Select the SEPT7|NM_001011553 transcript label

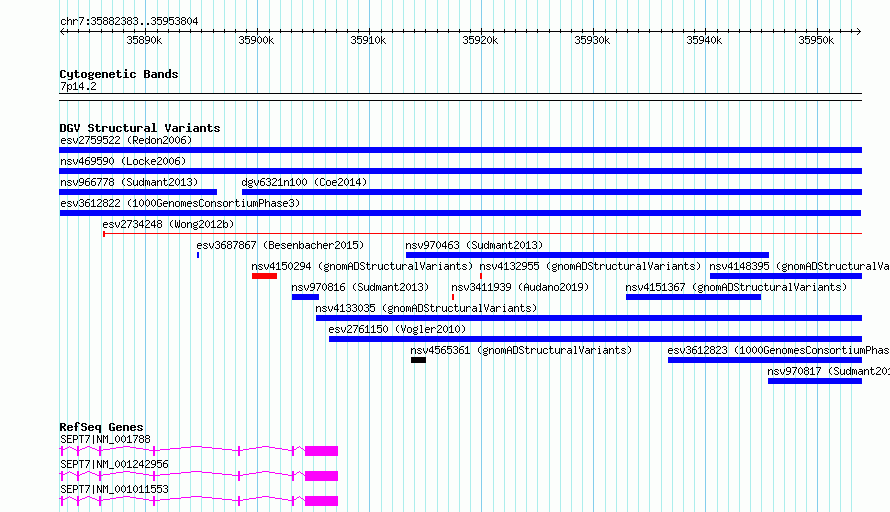(114, 489)
